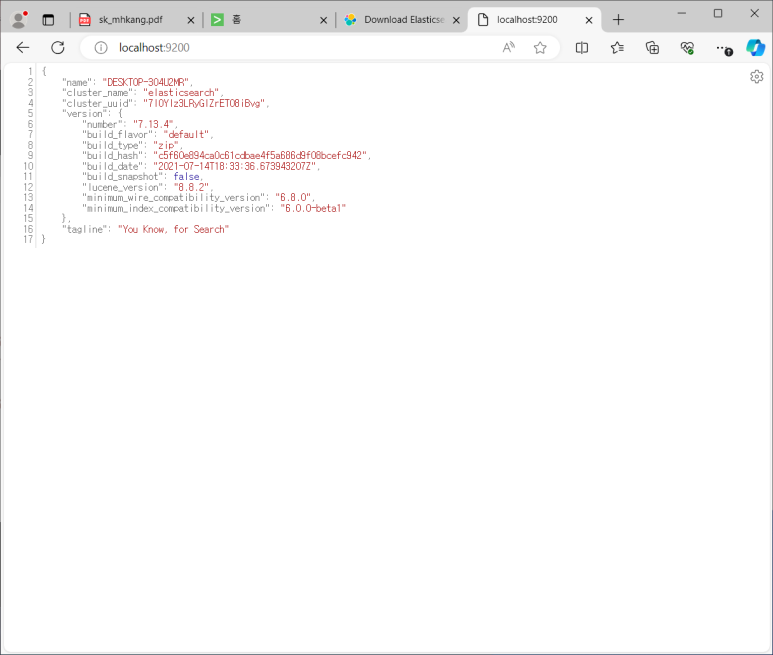773x655 pixels.
Task: Click the false build_snapshot value
Action: click(186, 176)
